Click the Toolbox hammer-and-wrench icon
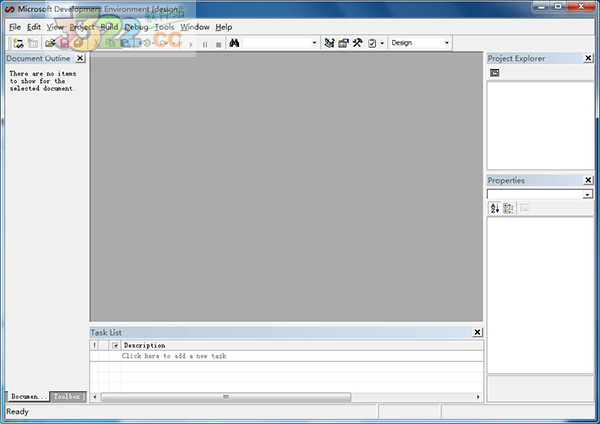The width and height of the screenshot is (600, 424). pyautogui.click(x=357, y=43)
